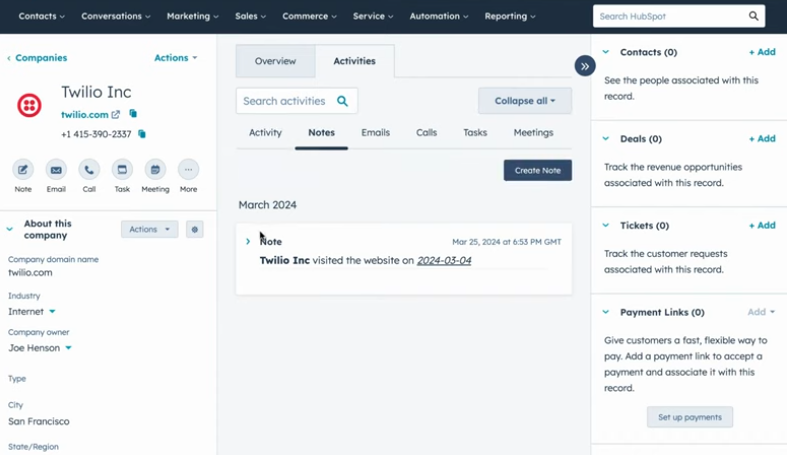Open the Industry Internet dropdown
The image size is (787, 455).
click(52, 312)
